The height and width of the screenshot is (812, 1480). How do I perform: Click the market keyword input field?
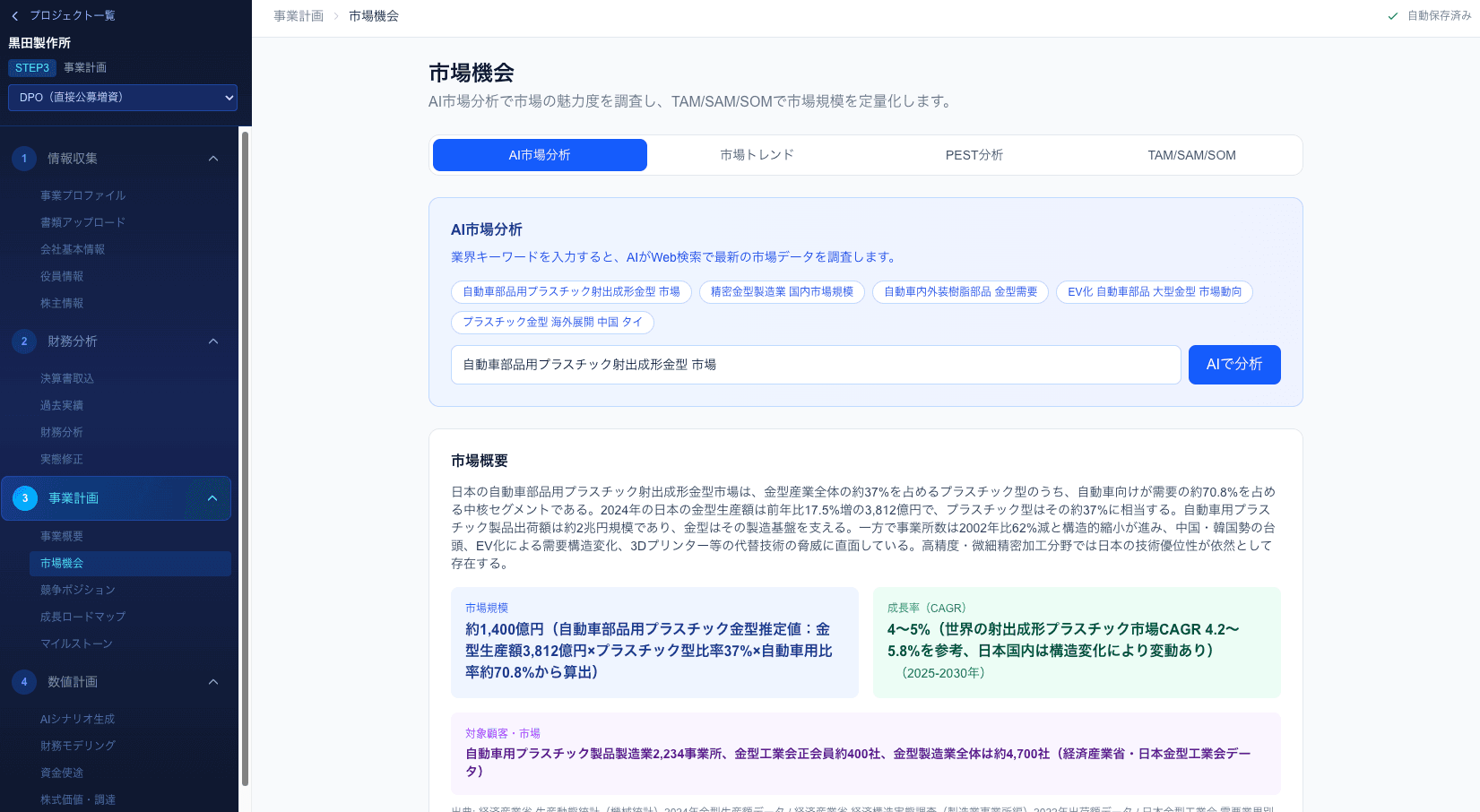[815, 365]
